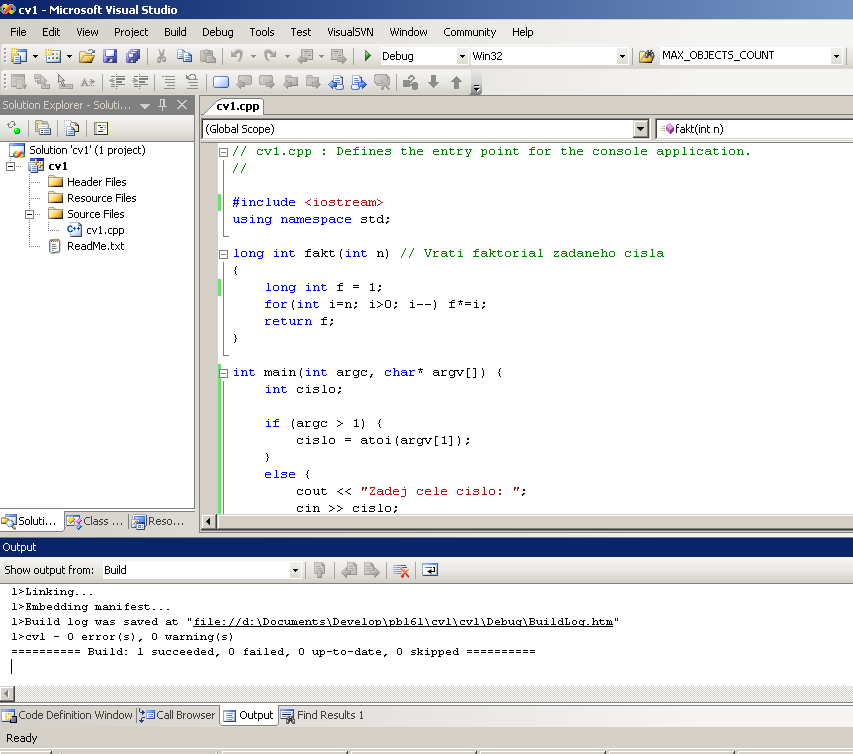Screen dimensions: 853x754
Task: Go to next bookmark in document icon
Action: pos(359,82)
